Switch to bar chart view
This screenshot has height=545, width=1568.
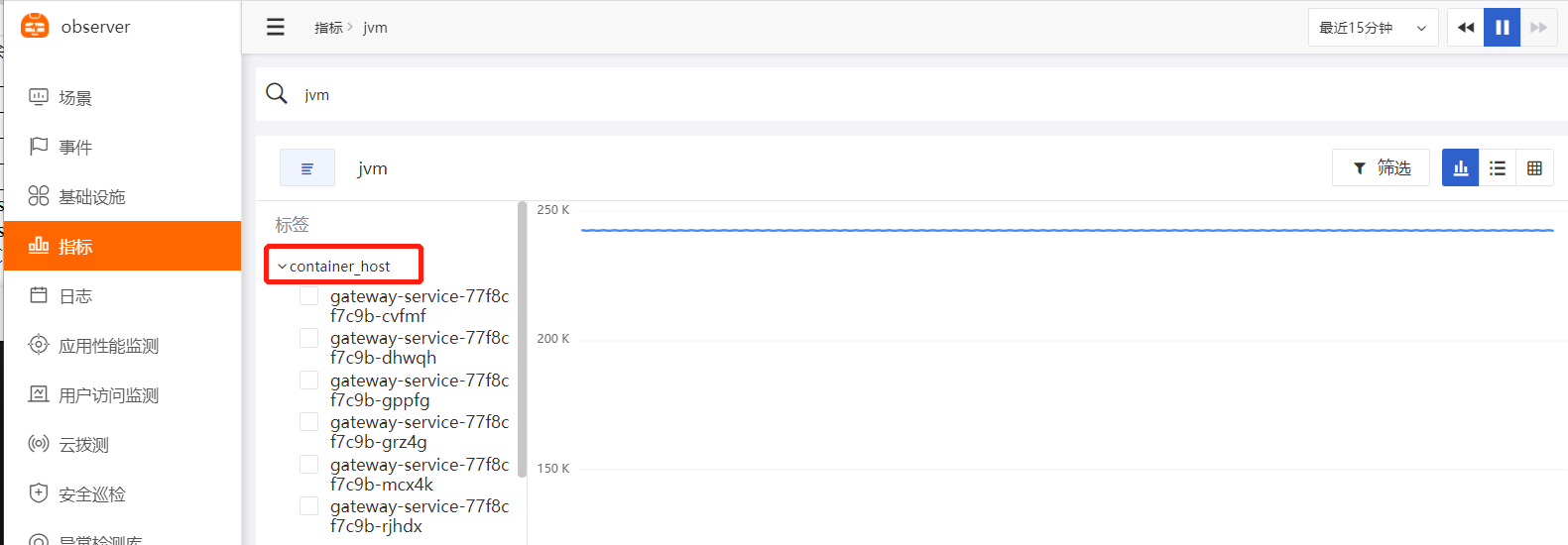click(1460, 168)
